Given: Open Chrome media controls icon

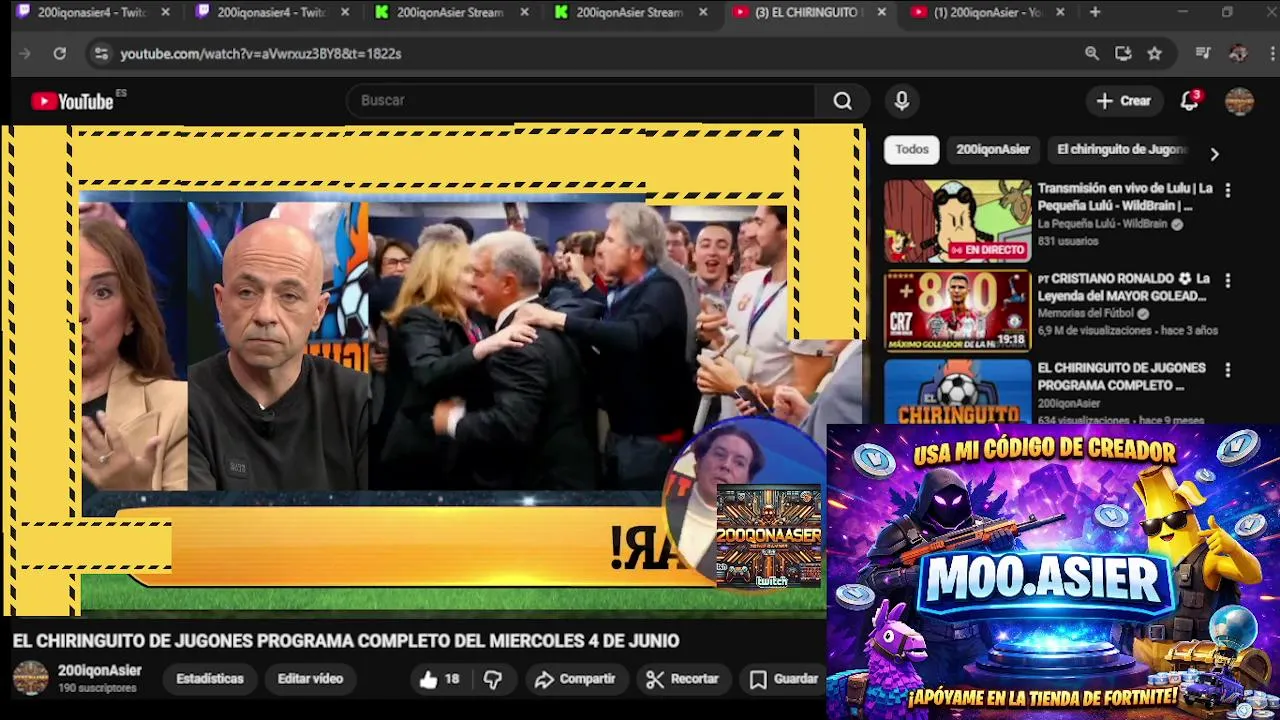Looking at the screenshot, I should coord(1203,54).
